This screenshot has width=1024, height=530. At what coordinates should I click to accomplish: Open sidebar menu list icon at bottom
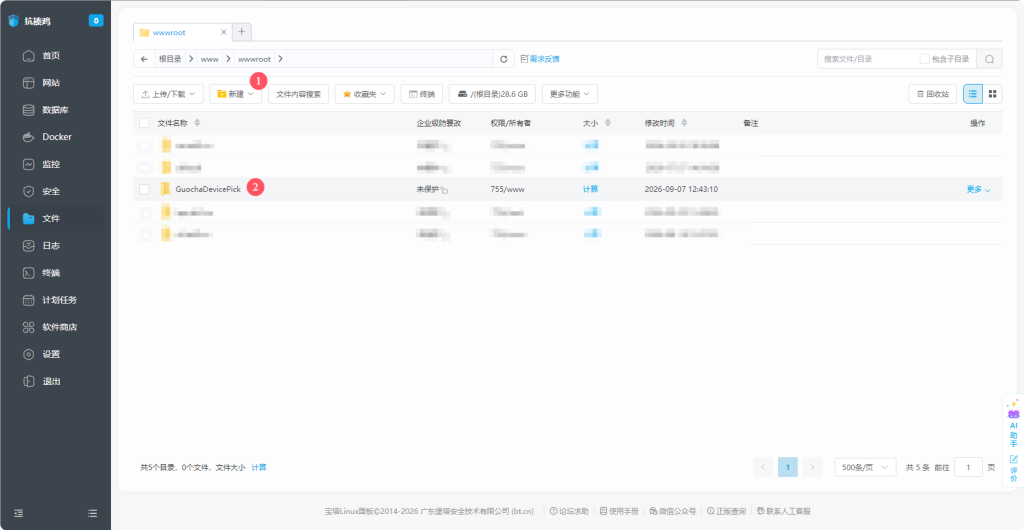pos(92,513)
